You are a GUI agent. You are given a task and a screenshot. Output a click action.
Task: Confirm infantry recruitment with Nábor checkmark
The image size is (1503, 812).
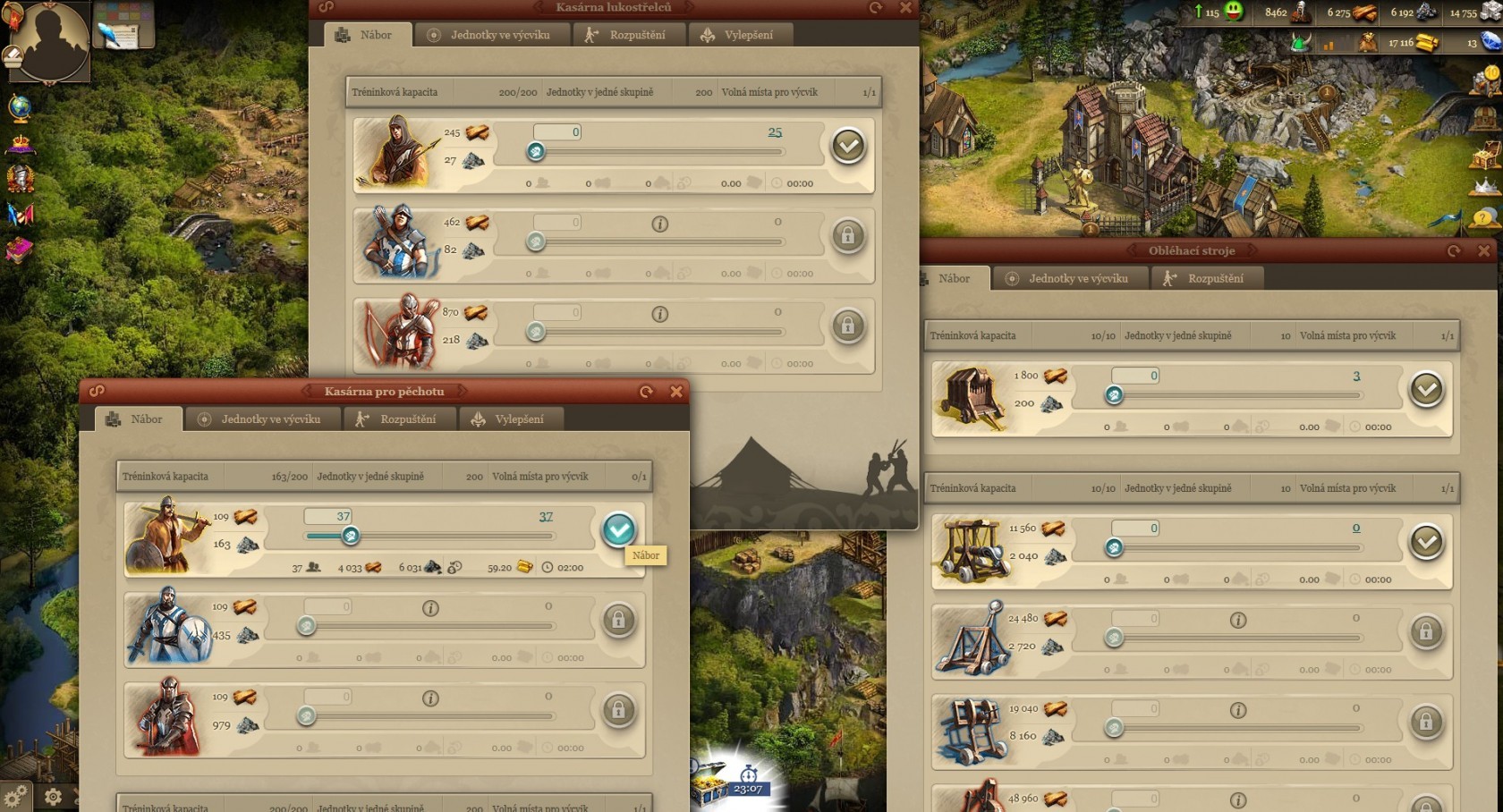(618, 529)
